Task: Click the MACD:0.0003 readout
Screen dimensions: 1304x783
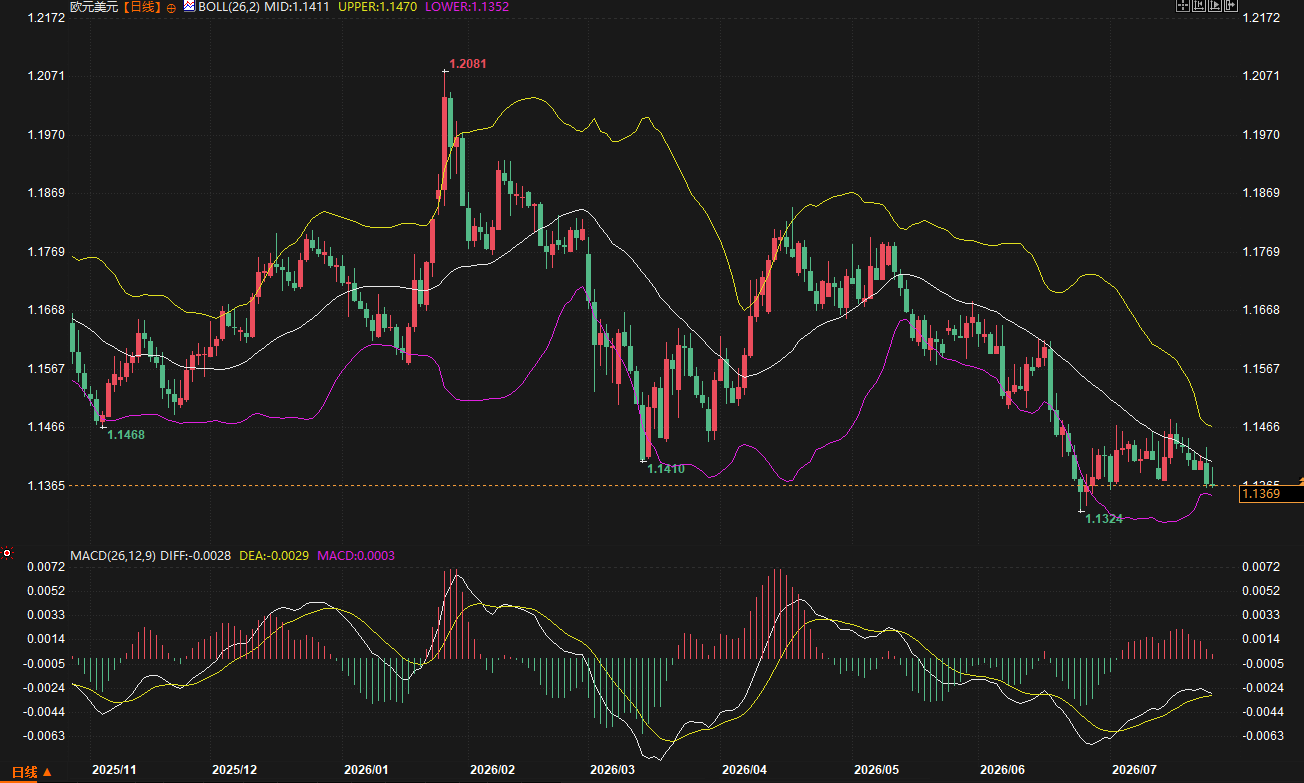Action: pos(355,554)
